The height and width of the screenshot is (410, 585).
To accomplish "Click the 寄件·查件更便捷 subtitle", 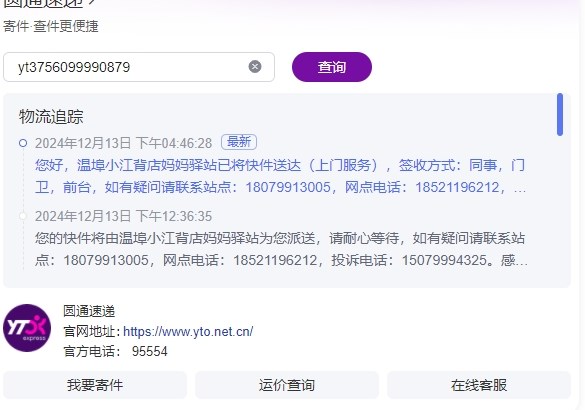I will [51, 26].
